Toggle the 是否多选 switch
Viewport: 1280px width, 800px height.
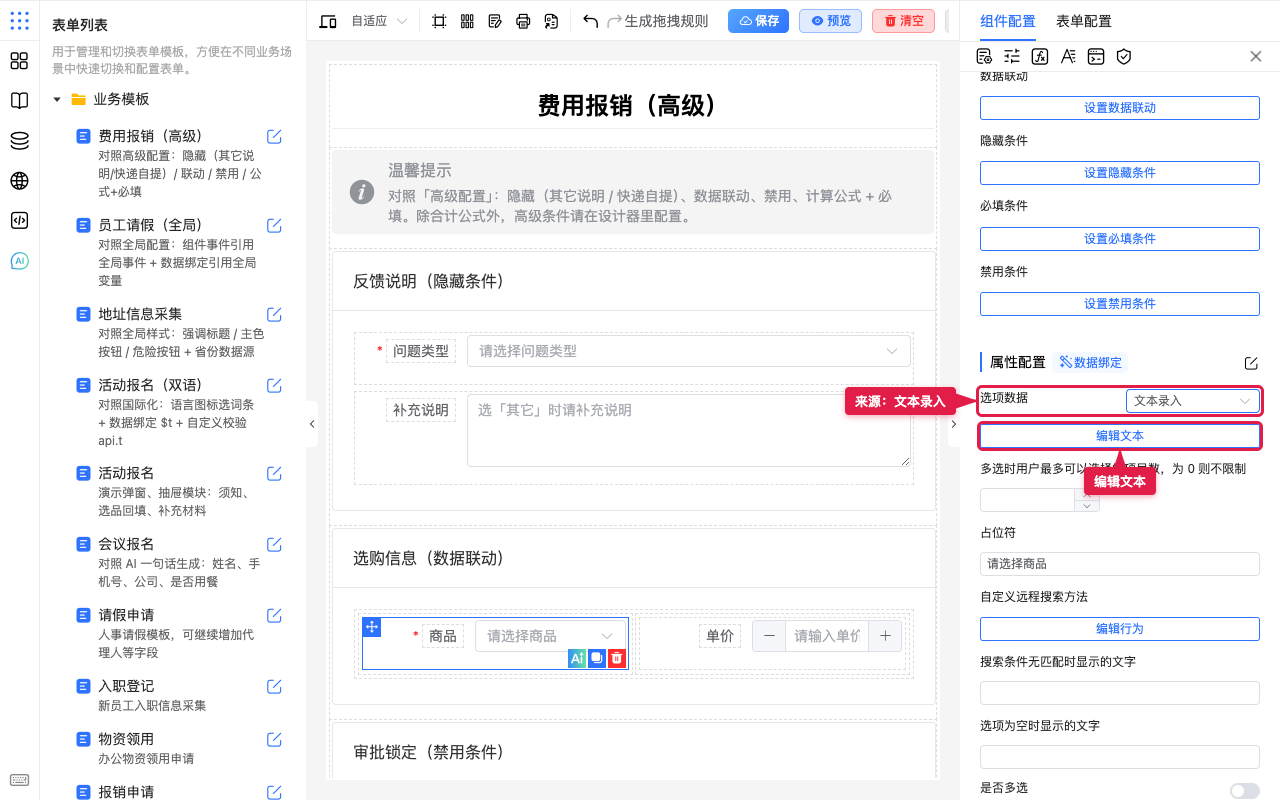click(1245, 791)
